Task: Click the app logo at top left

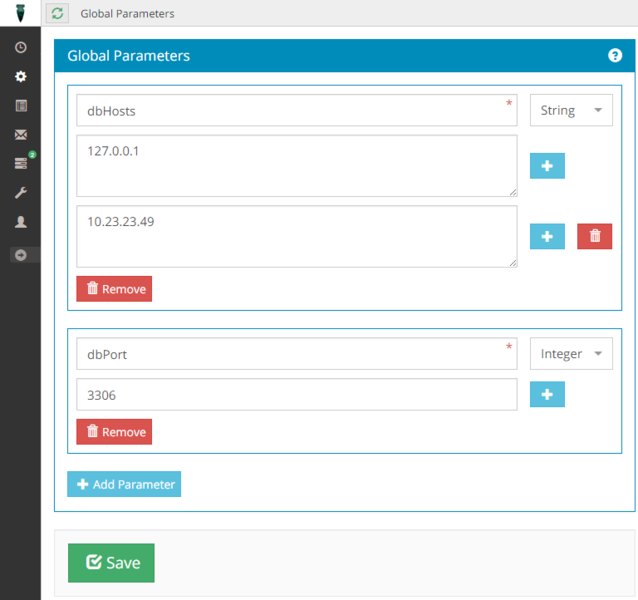Action: click(x=20, y=13)
